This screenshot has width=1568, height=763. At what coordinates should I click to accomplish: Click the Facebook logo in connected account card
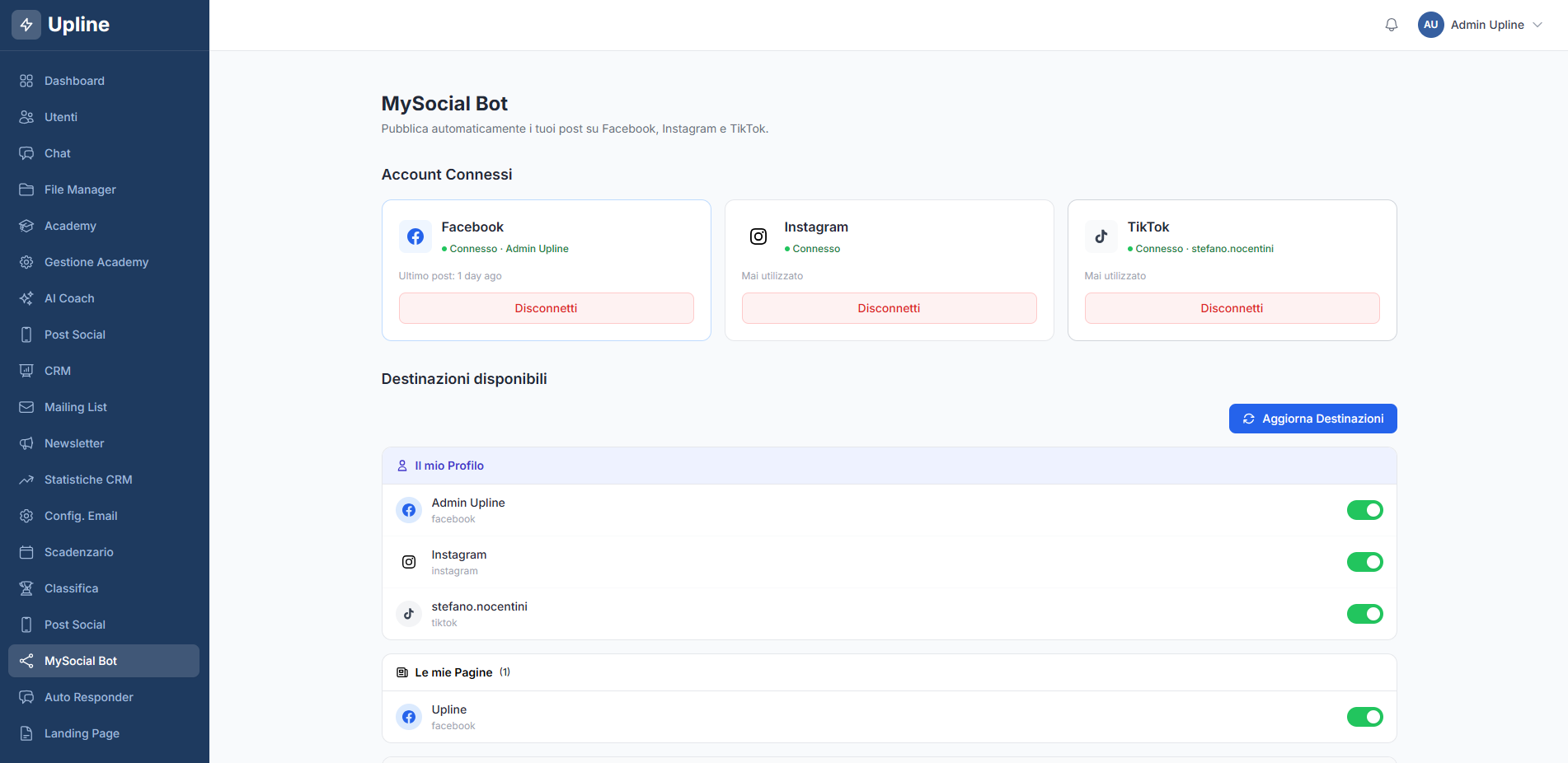(415, 236)
